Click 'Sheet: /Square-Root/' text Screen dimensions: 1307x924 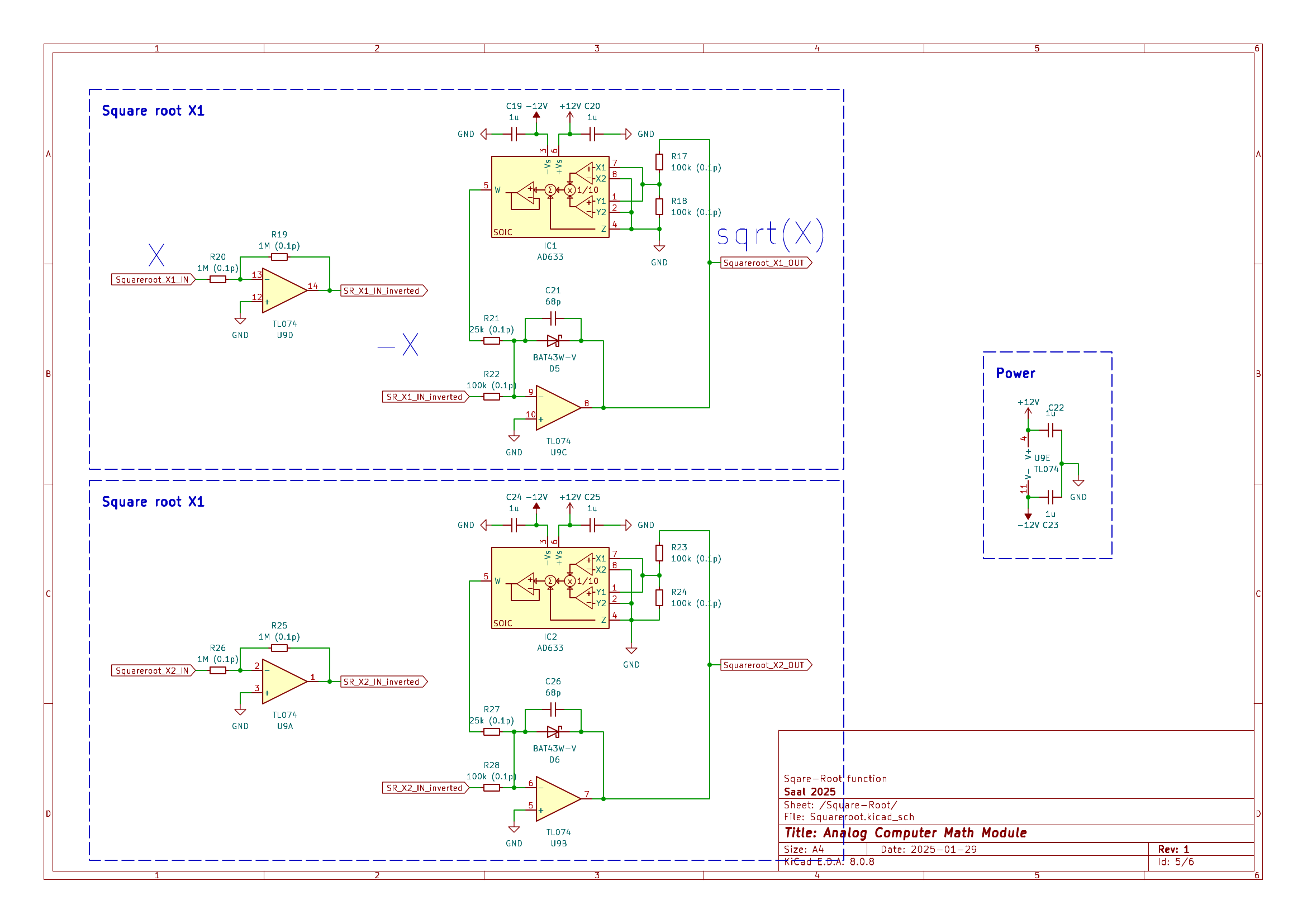[840, 805]
